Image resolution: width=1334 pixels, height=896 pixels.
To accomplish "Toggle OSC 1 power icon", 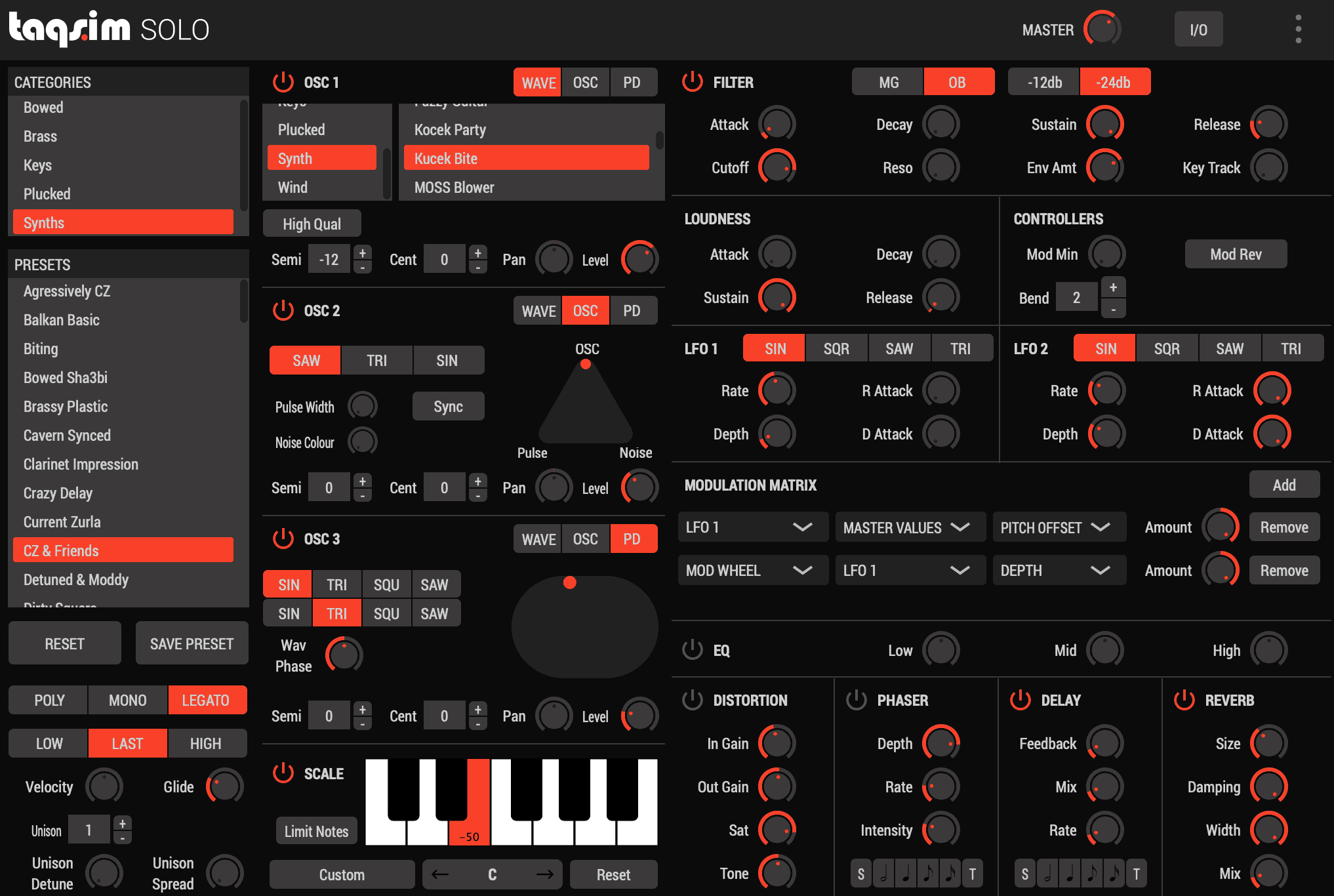I will 283,82.
